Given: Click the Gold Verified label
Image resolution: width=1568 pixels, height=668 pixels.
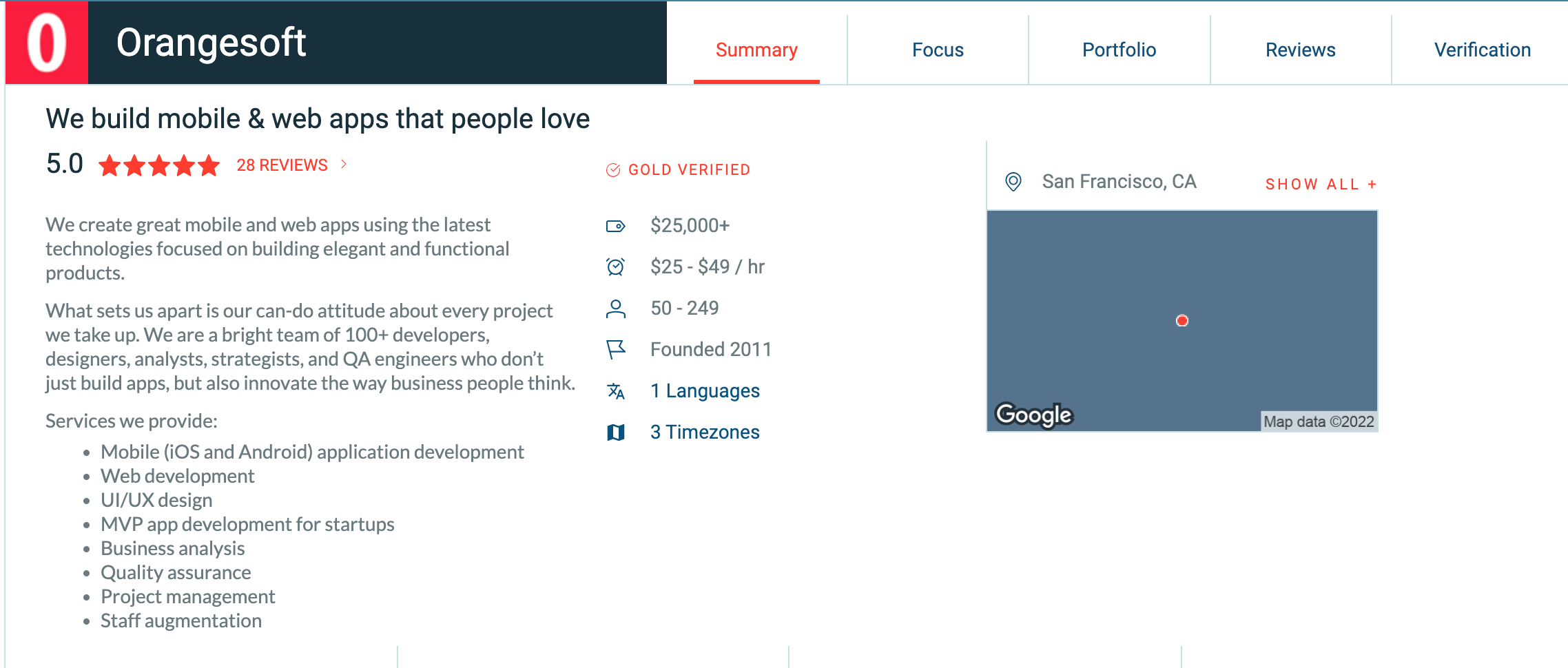Looking at the screenshot, I should point(689,170).
